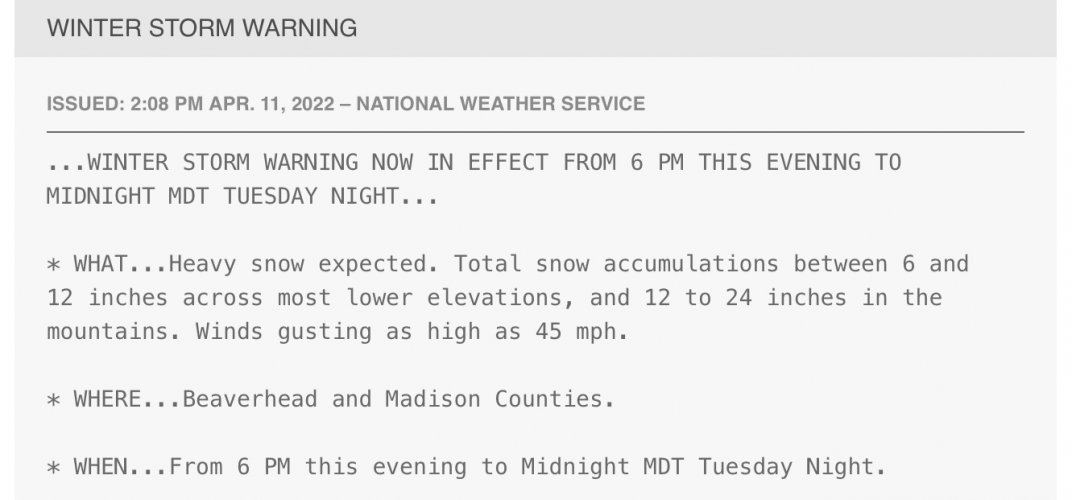Click the "Winds gusting as high as 45 mph" sentence
This screenshot has height=500, width=1072.
click(412, 332)
